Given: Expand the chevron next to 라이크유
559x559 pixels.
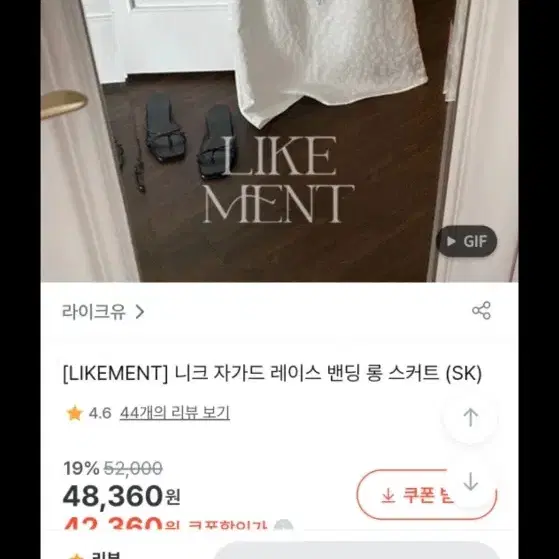Looking at the screenshot, I should [140, 312].
